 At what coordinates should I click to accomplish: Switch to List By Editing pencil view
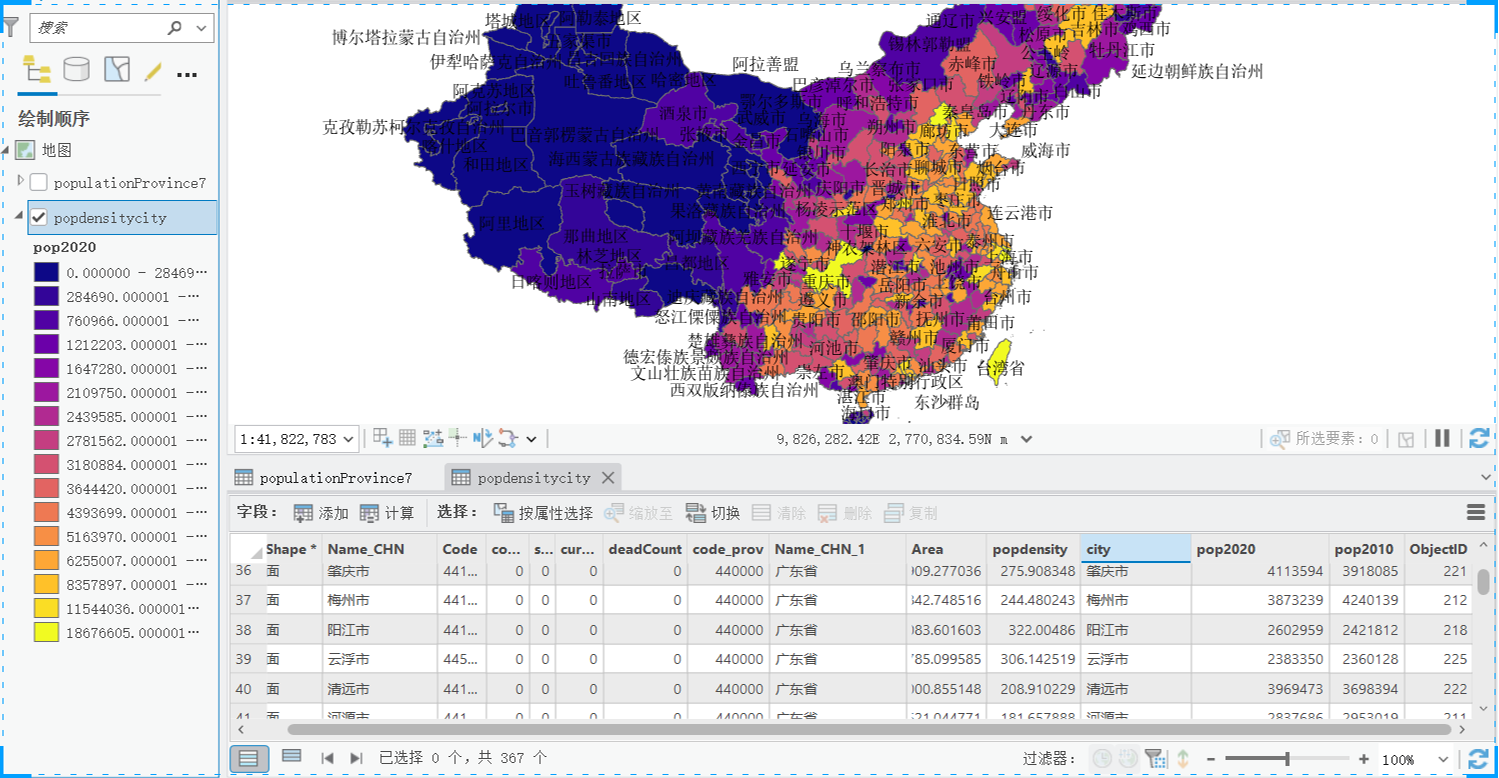153,71
